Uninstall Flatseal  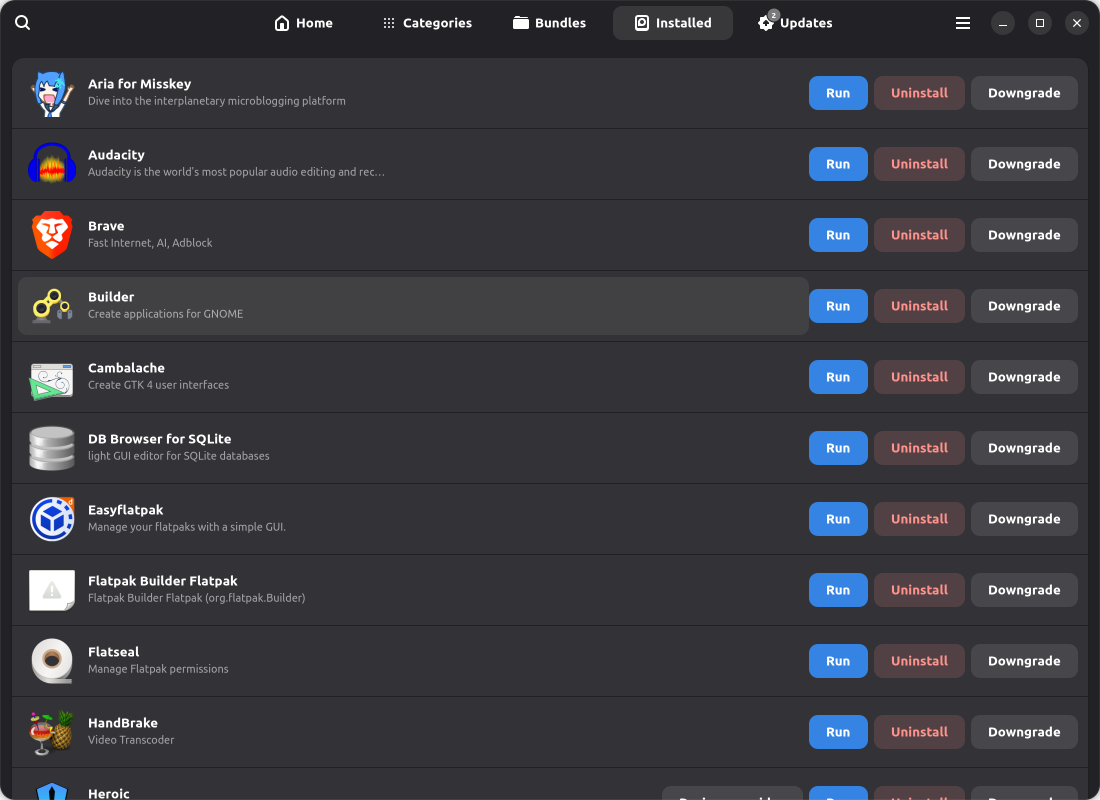pos(919,661)
